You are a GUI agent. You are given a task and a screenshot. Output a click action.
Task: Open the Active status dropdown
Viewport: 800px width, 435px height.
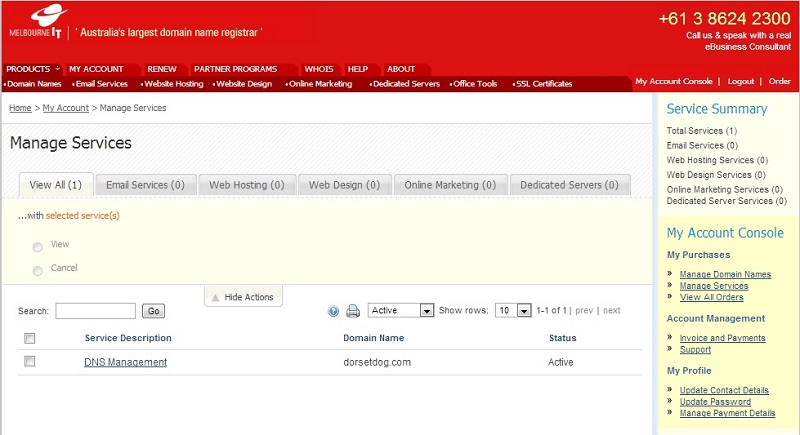pos(401,310)
